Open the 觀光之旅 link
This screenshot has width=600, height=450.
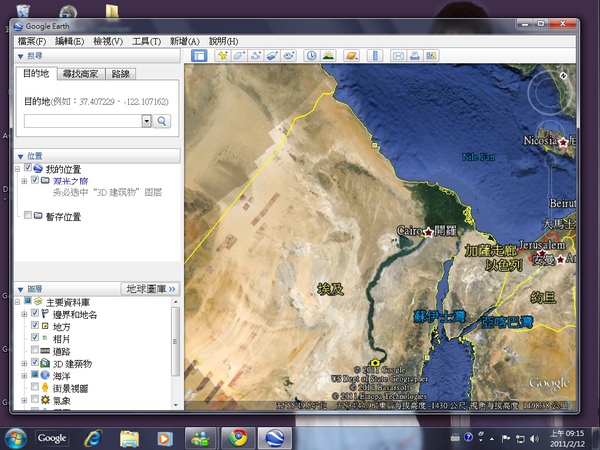click(70, 181)
